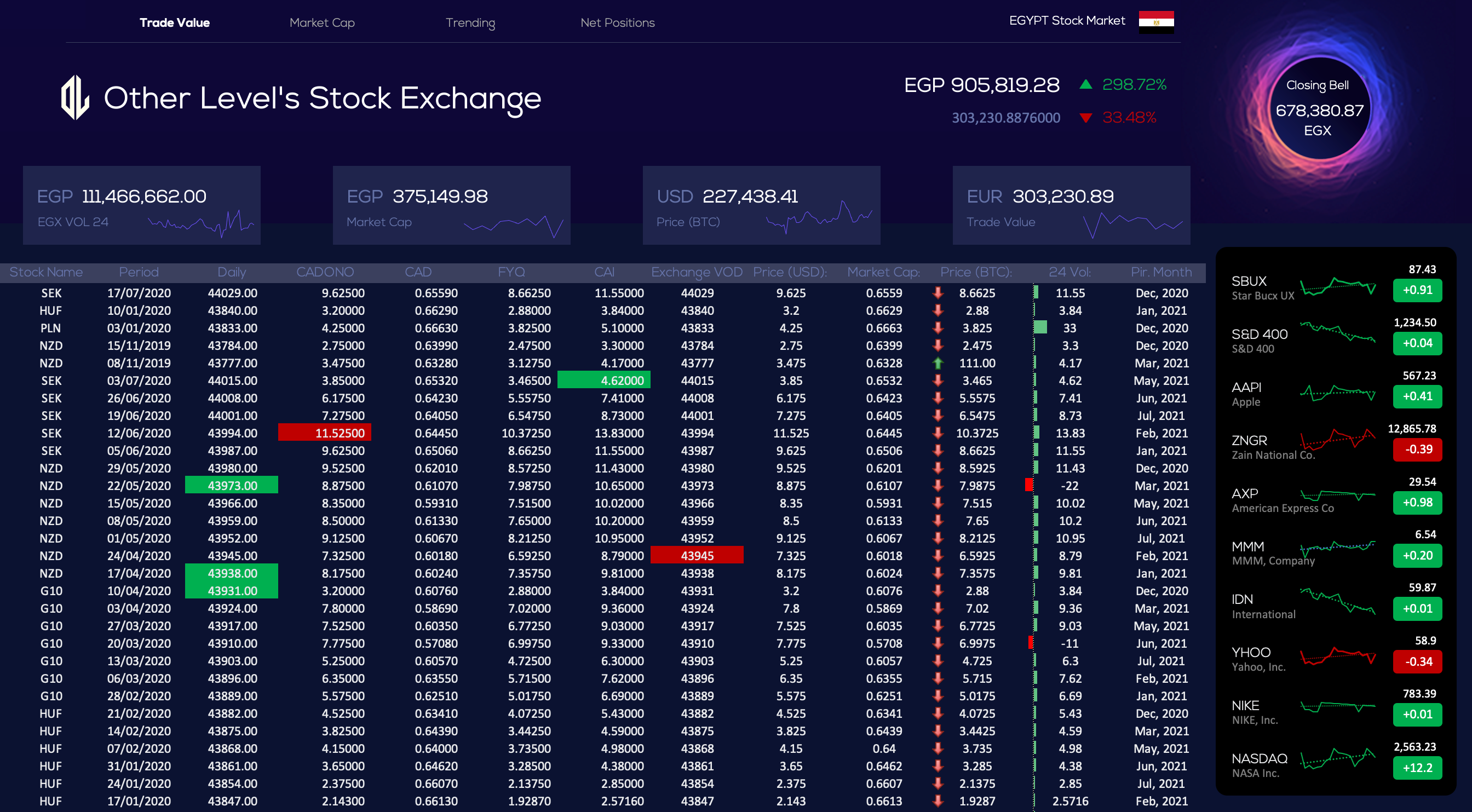Sort by the Stock Name column header
This screenshot has height=812, width=1472.
(47, 272)
